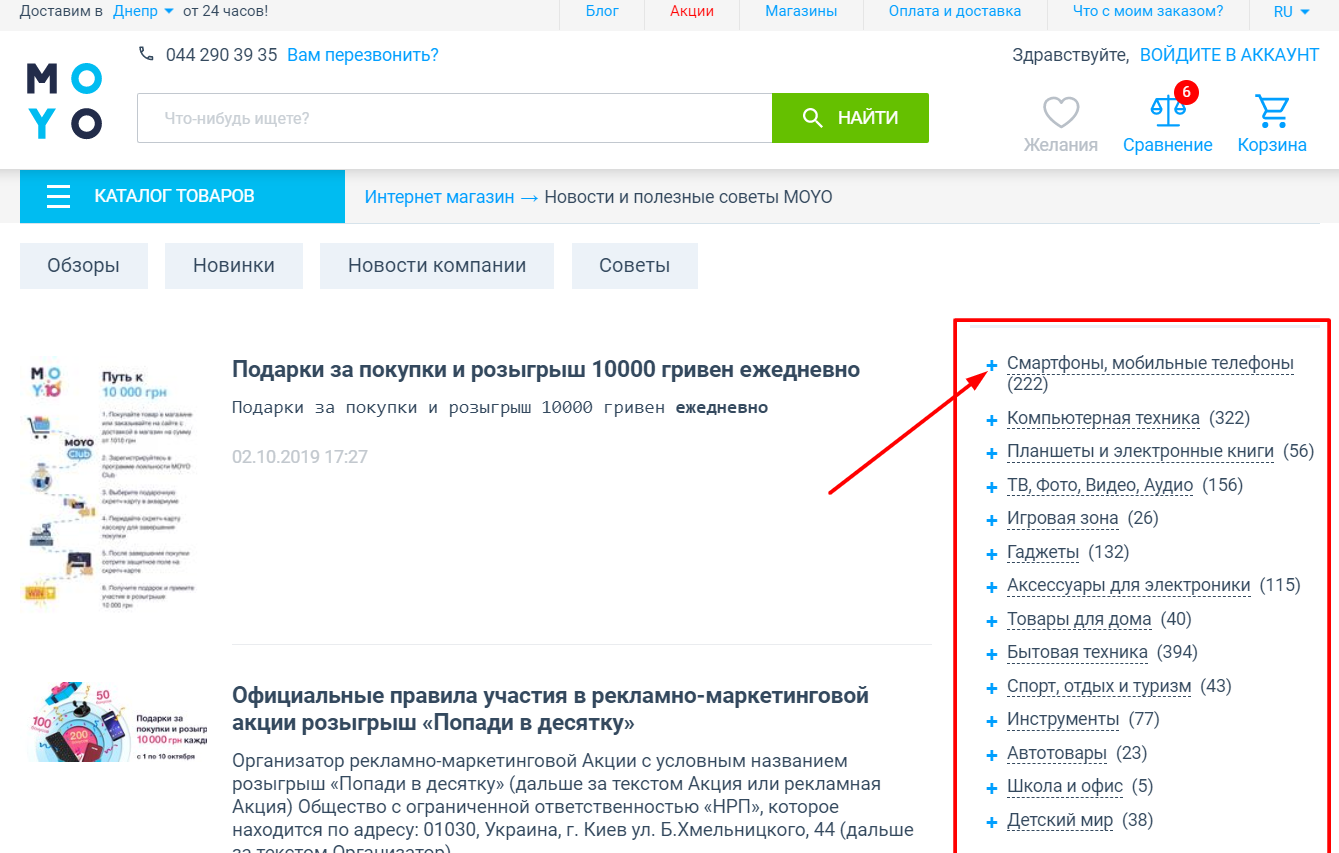Click phone number 044 290 39 35

coord(221,55)
